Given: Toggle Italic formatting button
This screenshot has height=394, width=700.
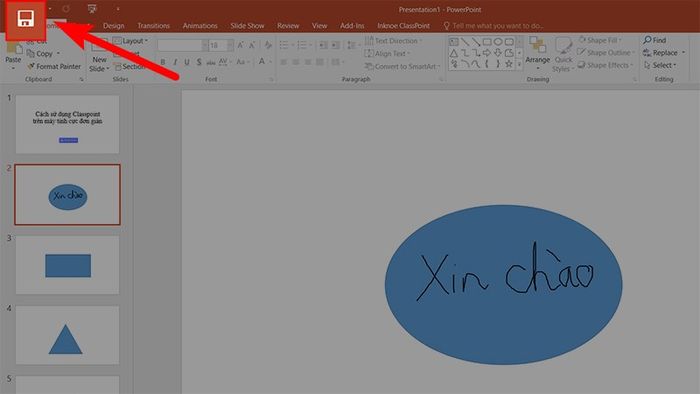Looking at the screenshot, I should (175, 62).
